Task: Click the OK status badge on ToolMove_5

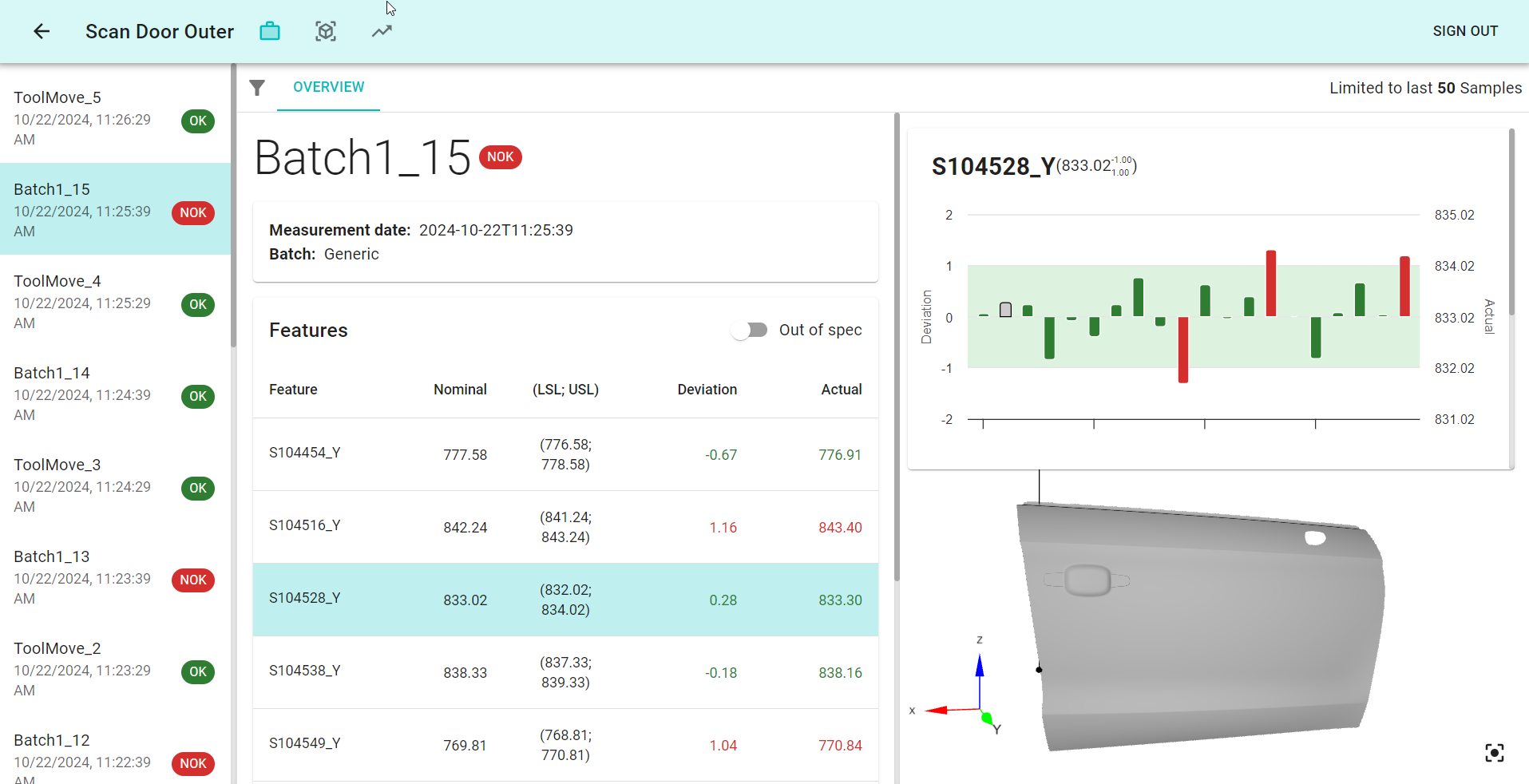Action: coord(197,121)
